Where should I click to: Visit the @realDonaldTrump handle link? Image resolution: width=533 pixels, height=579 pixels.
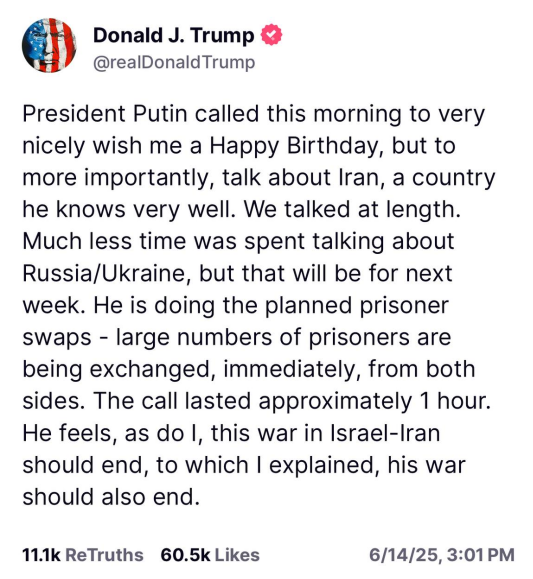174,62
